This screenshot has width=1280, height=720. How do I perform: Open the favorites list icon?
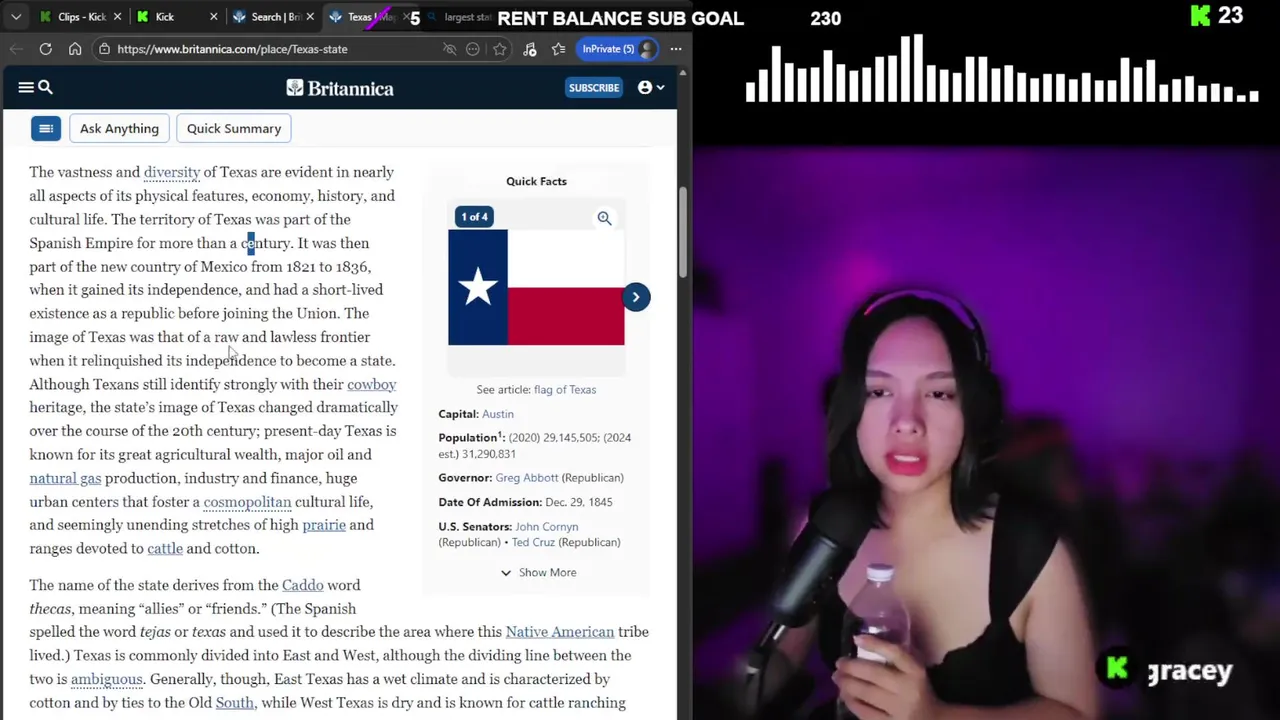pyautogui.click(x=559, y=49)
